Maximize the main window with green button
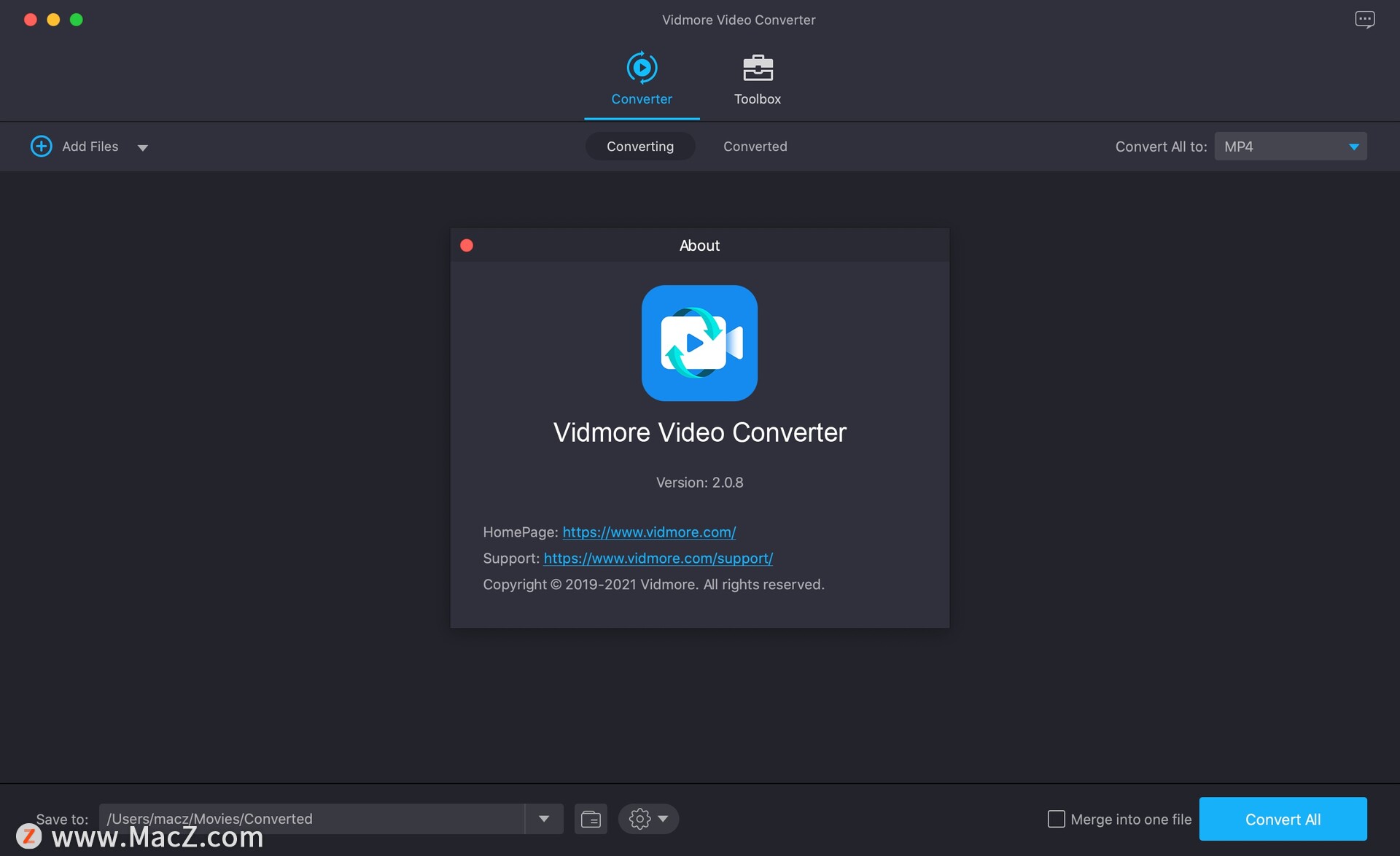The width and height of the screenshot is (1400, 856). (77, 20)
